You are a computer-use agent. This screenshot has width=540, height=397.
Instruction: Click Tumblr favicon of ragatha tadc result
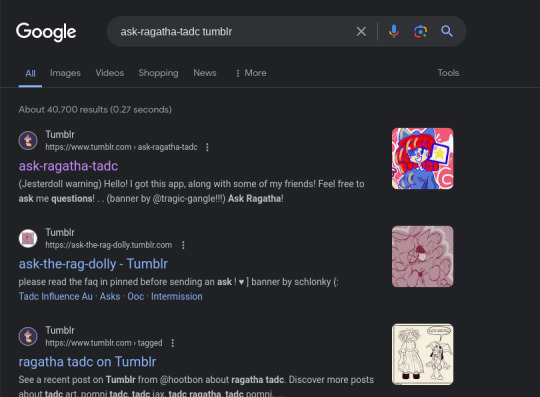click(28, 336)
